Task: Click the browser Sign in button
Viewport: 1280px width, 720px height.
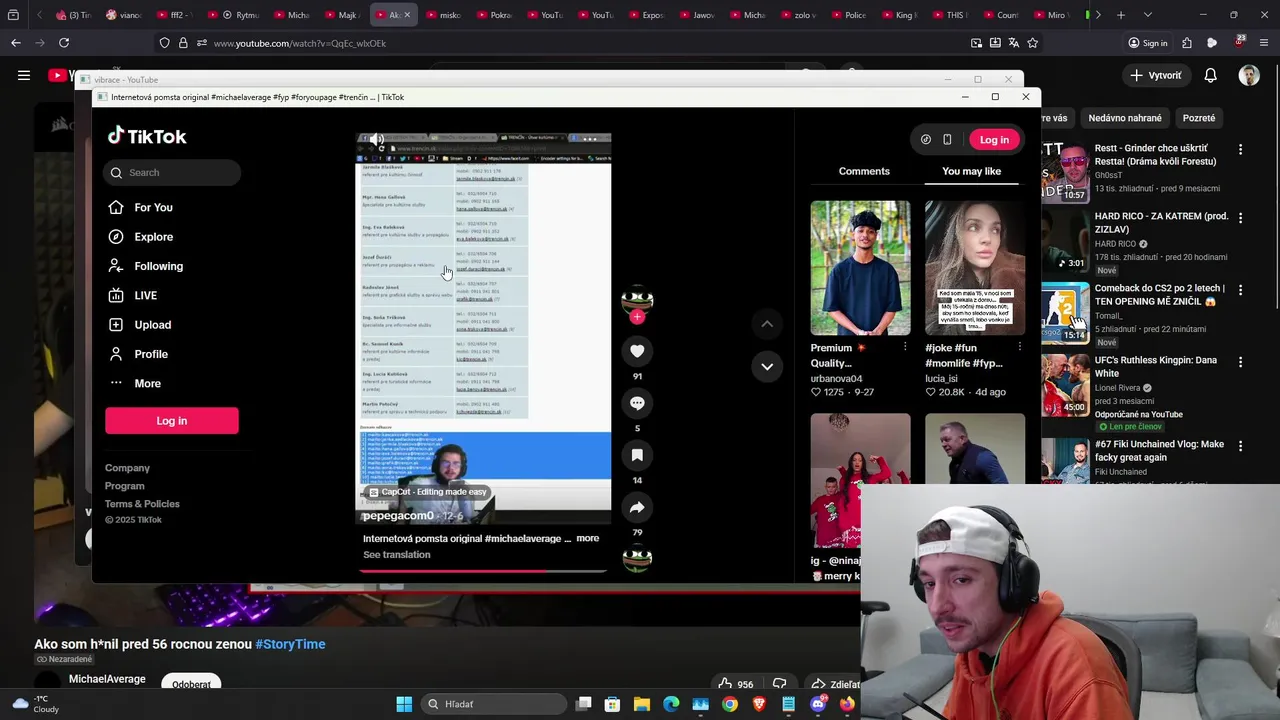Action: tap(1148, 43)
